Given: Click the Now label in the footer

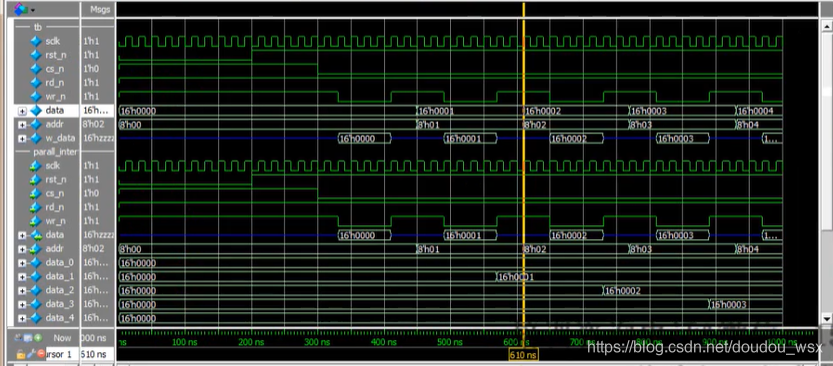Looking at the screenshot, I should [62, 338].
